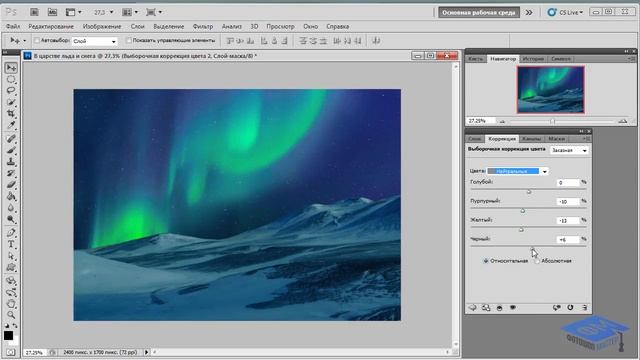Reset adjustment to defaults

coord(570,307)
